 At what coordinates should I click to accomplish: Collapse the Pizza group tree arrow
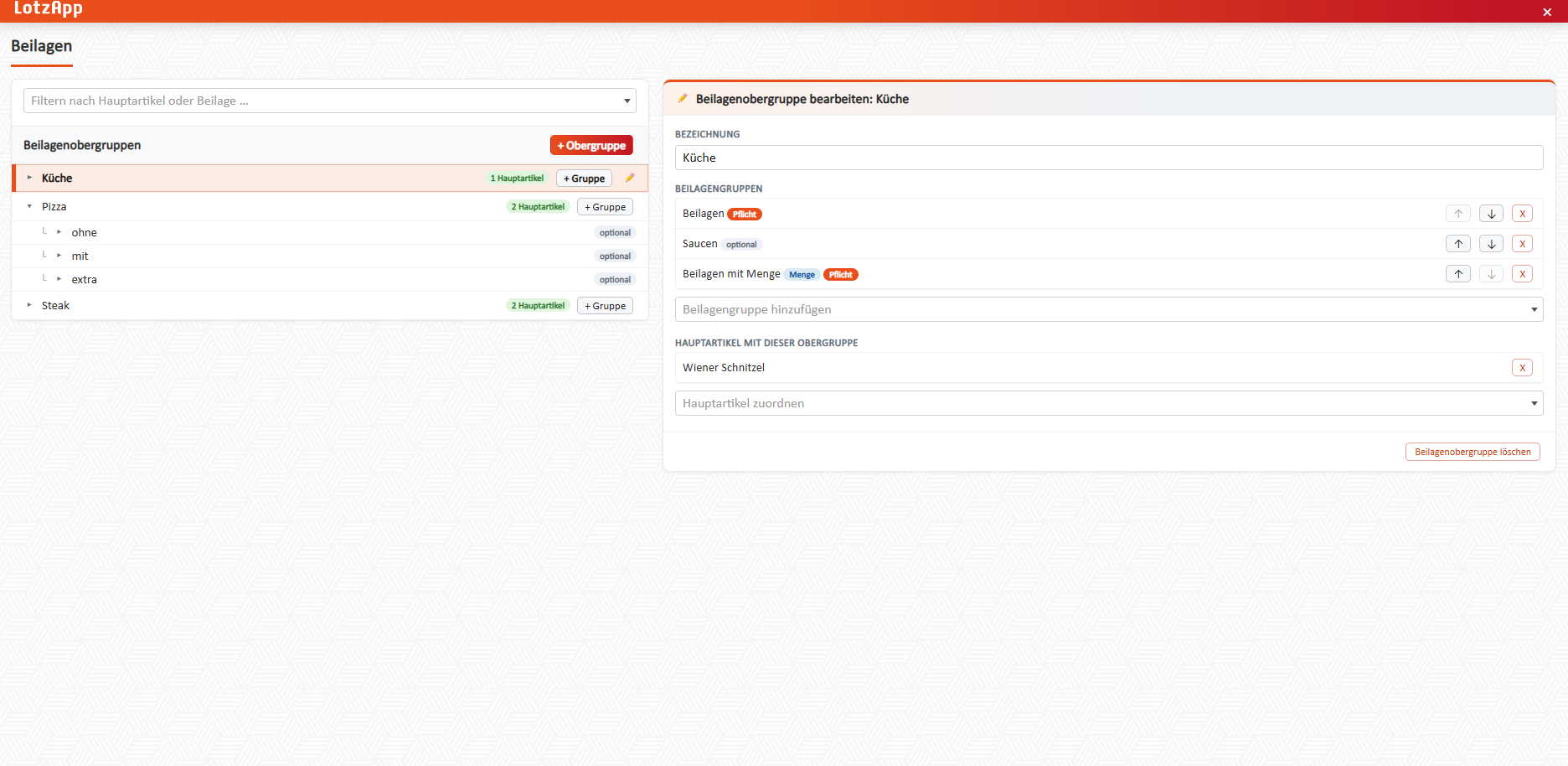(29, 206)
